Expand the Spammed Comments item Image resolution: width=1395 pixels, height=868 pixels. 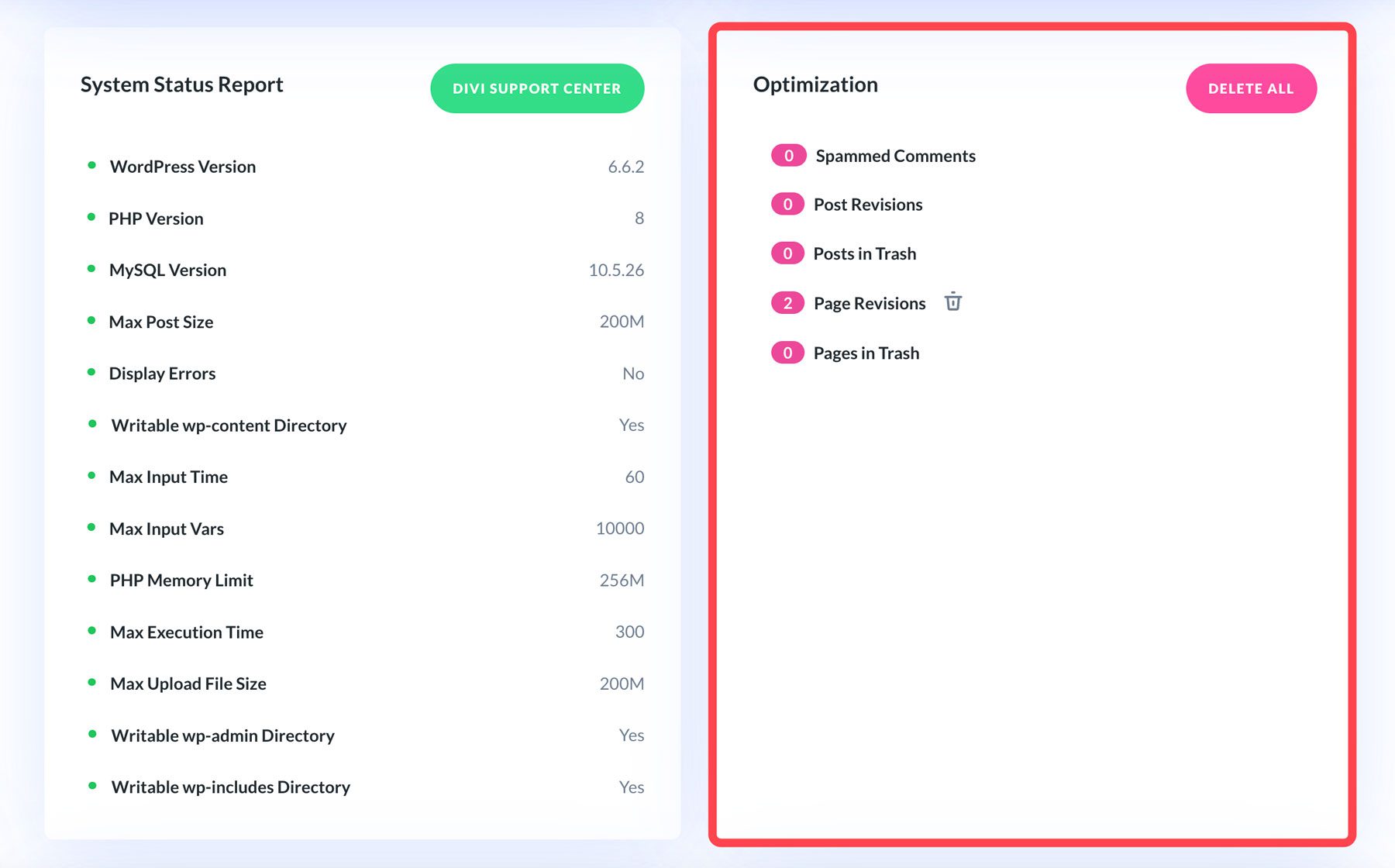pos(895,155)
